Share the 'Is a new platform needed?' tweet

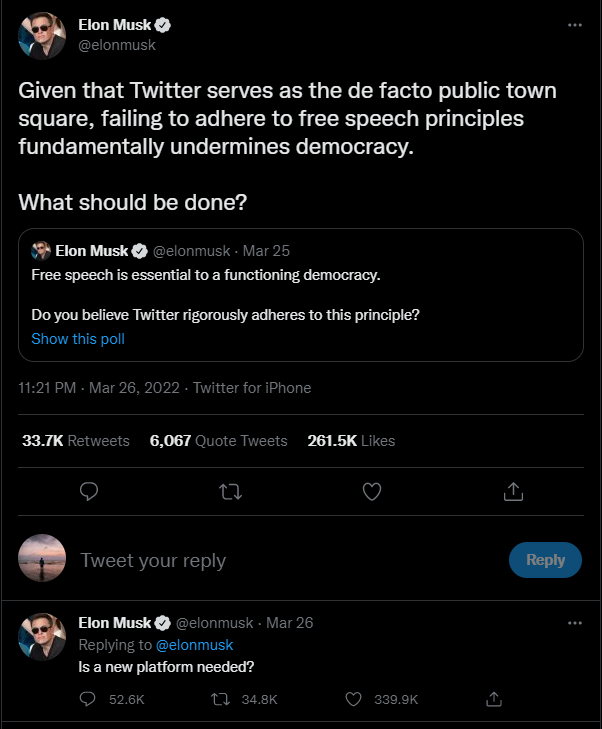(493, 700)
